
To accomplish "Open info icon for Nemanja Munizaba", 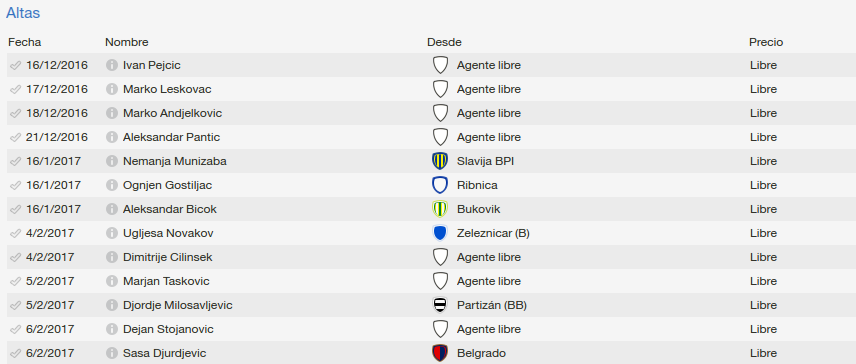I will pos(112,162).
